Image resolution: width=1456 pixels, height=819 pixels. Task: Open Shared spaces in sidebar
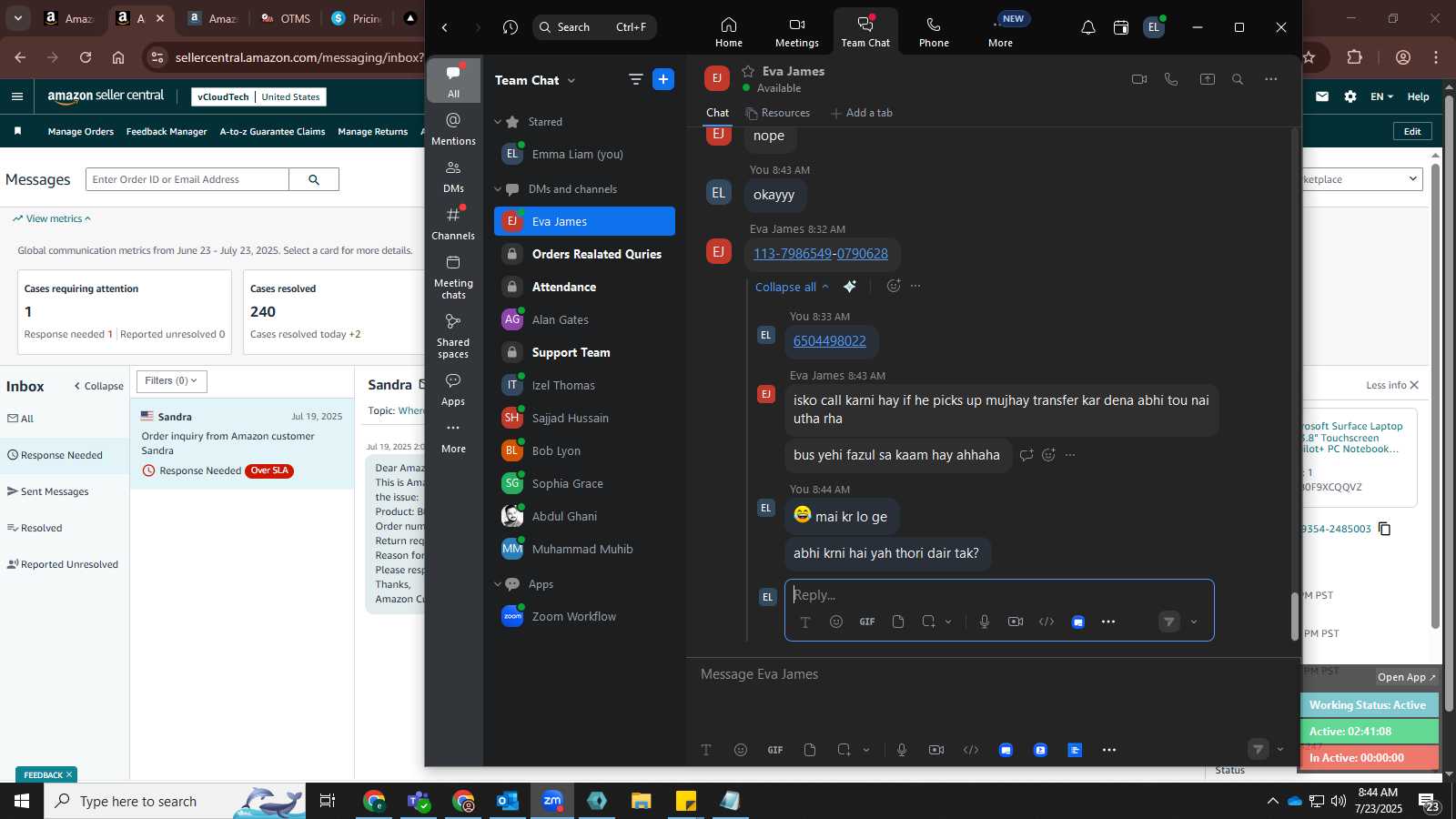453,335
